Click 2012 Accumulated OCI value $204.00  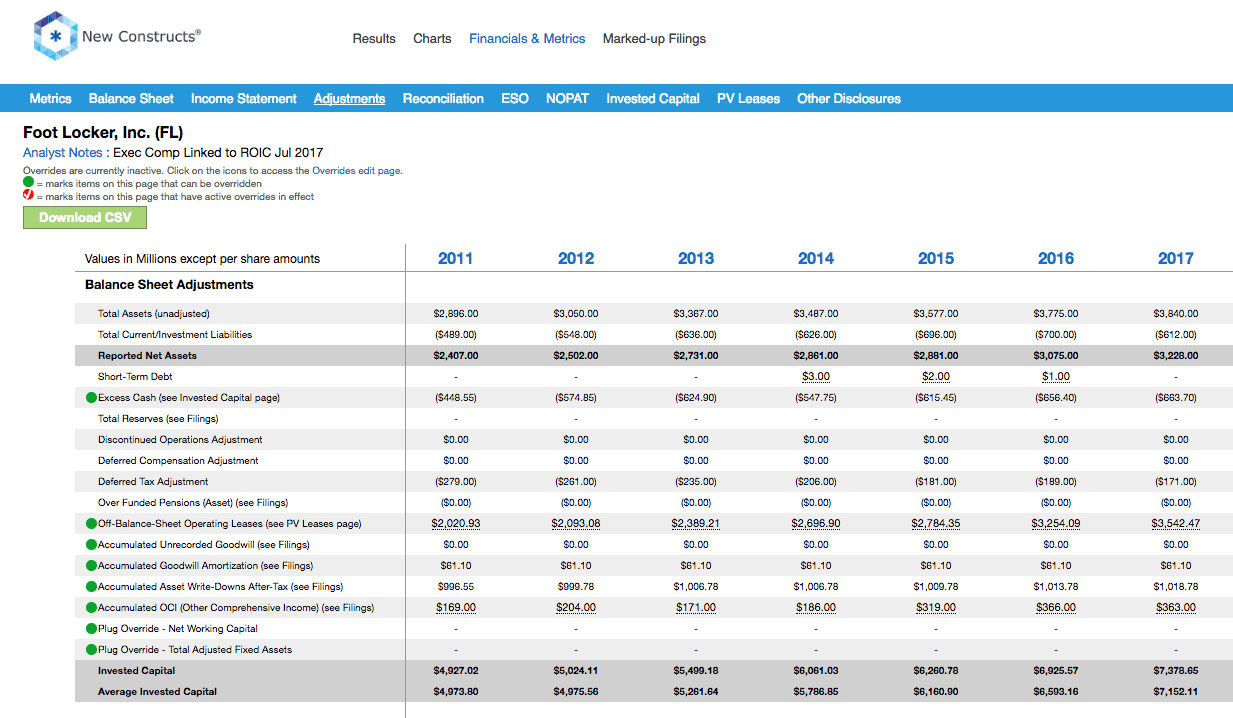coord(576,608)
